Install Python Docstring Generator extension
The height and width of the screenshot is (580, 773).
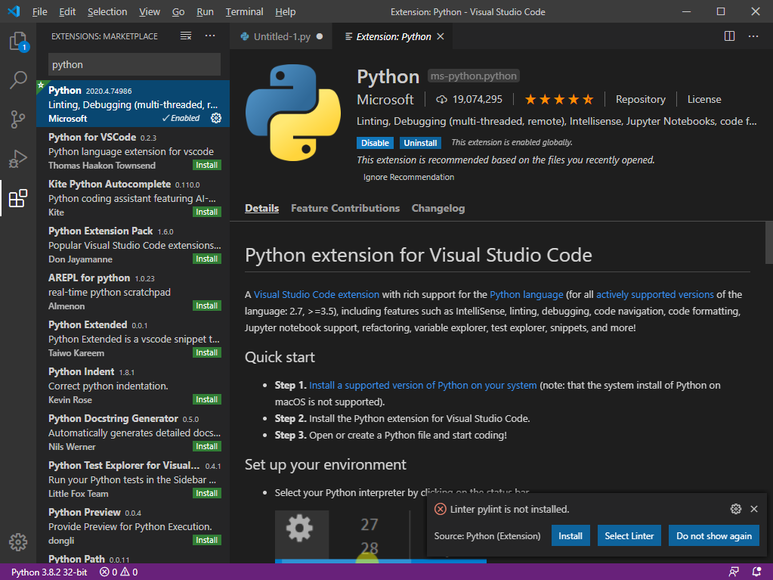coord(207,446)
